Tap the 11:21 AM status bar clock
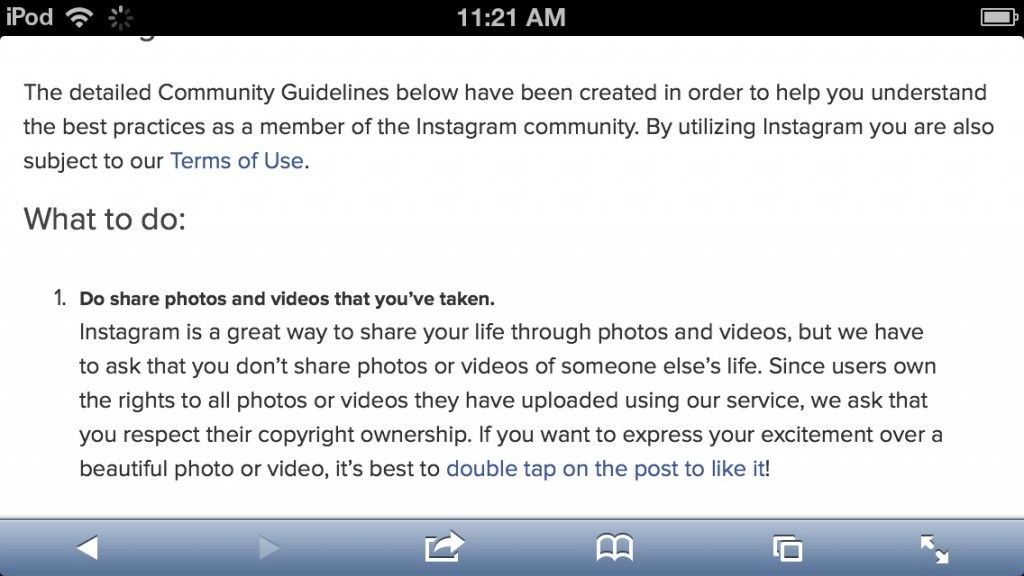Image resolution: width=1024 pixels, height=576 pixels. click(511, 18)
